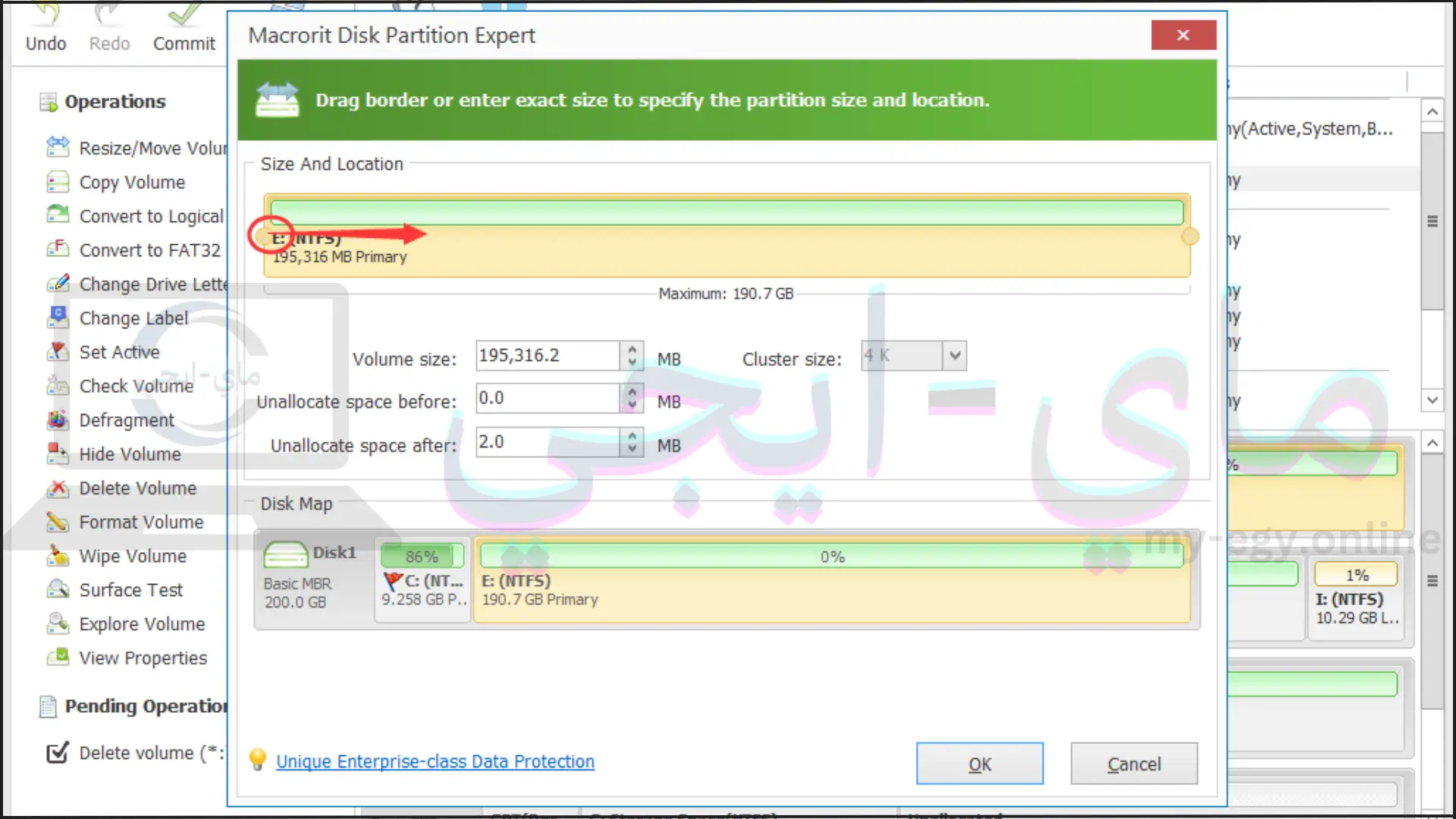Decrease Unallocate space before value
The image size is (1456, 819).
[632, 405]
